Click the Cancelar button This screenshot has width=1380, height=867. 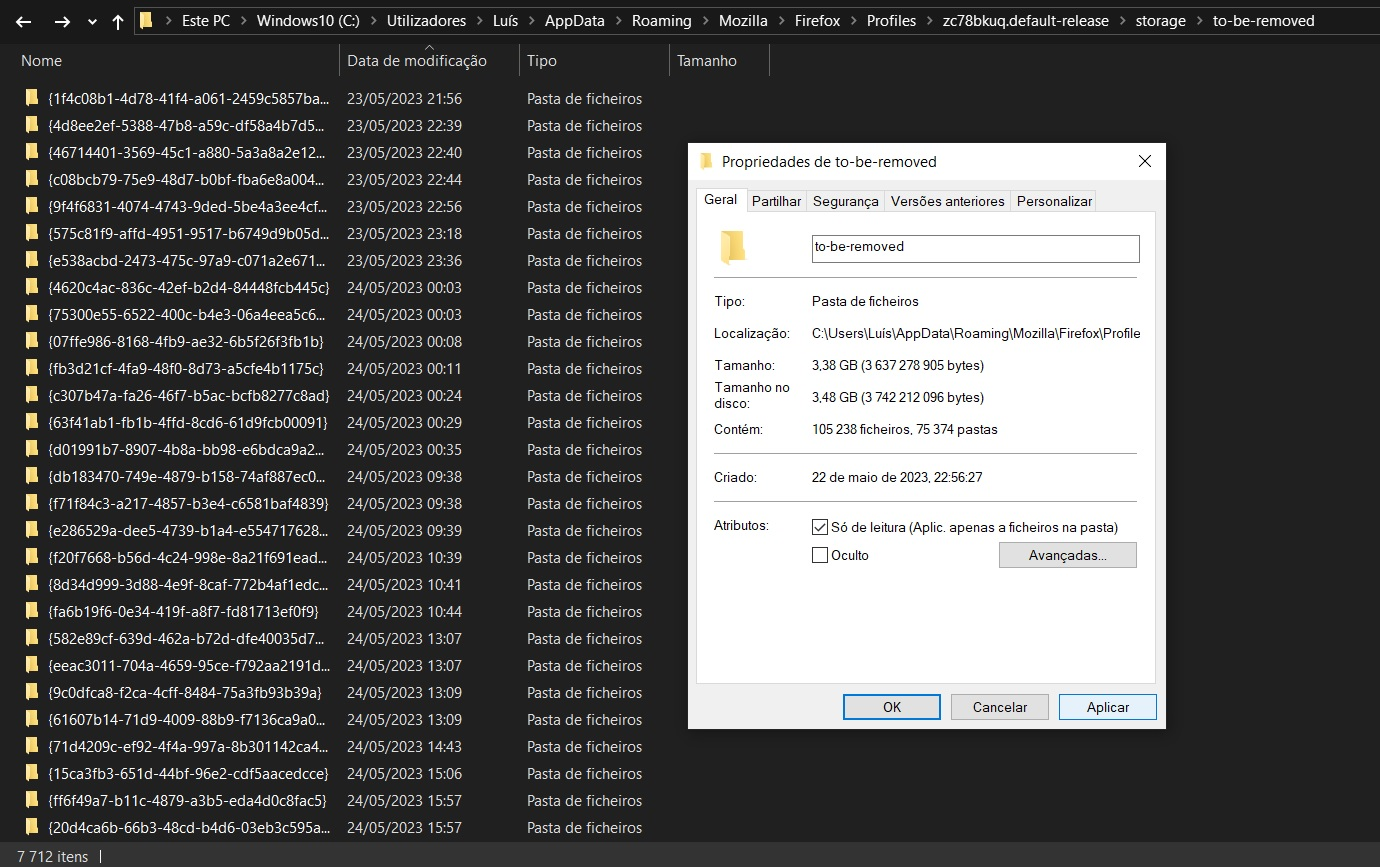pyautogui.click(x=1000, y=707)
